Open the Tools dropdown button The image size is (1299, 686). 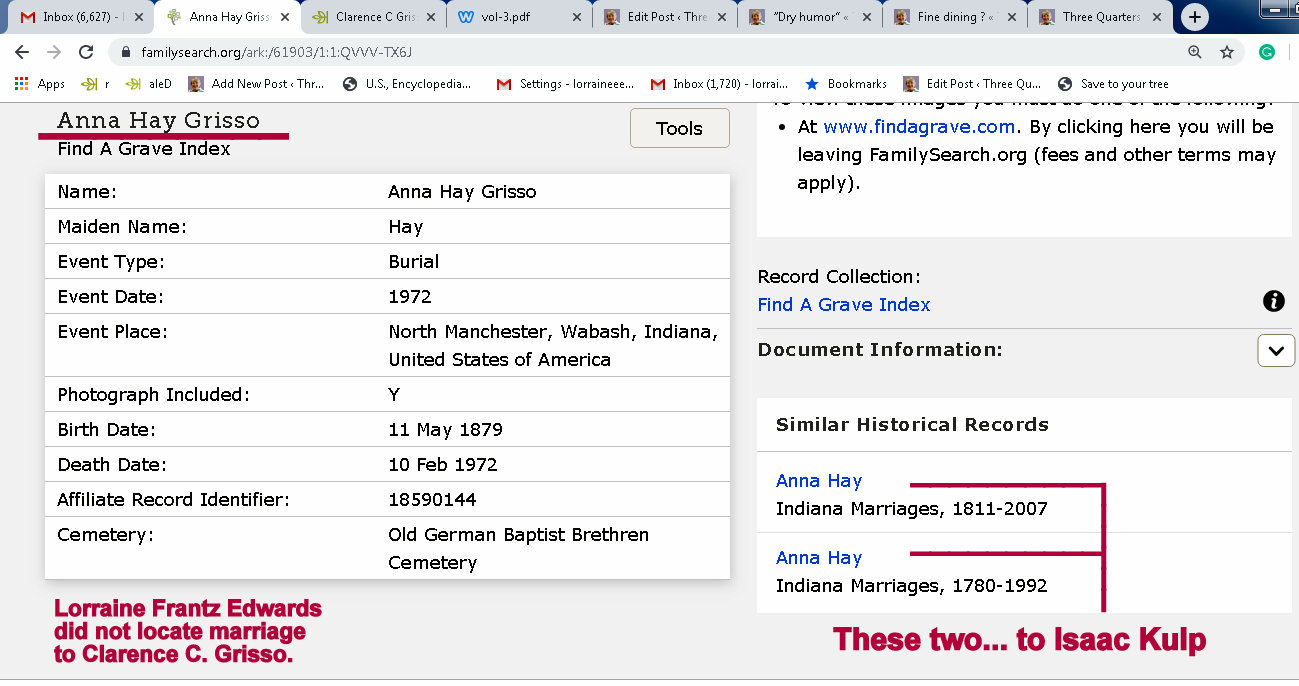coord(679,128)
